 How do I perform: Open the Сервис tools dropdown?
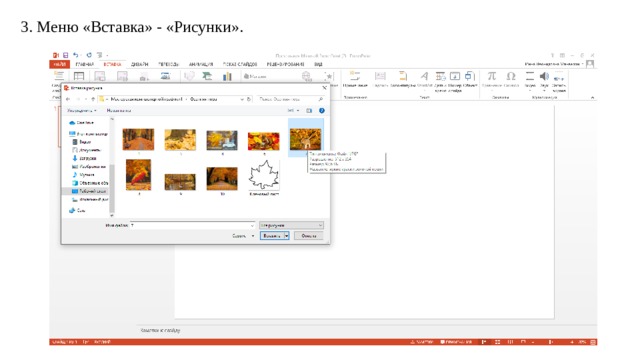point(243,236)
